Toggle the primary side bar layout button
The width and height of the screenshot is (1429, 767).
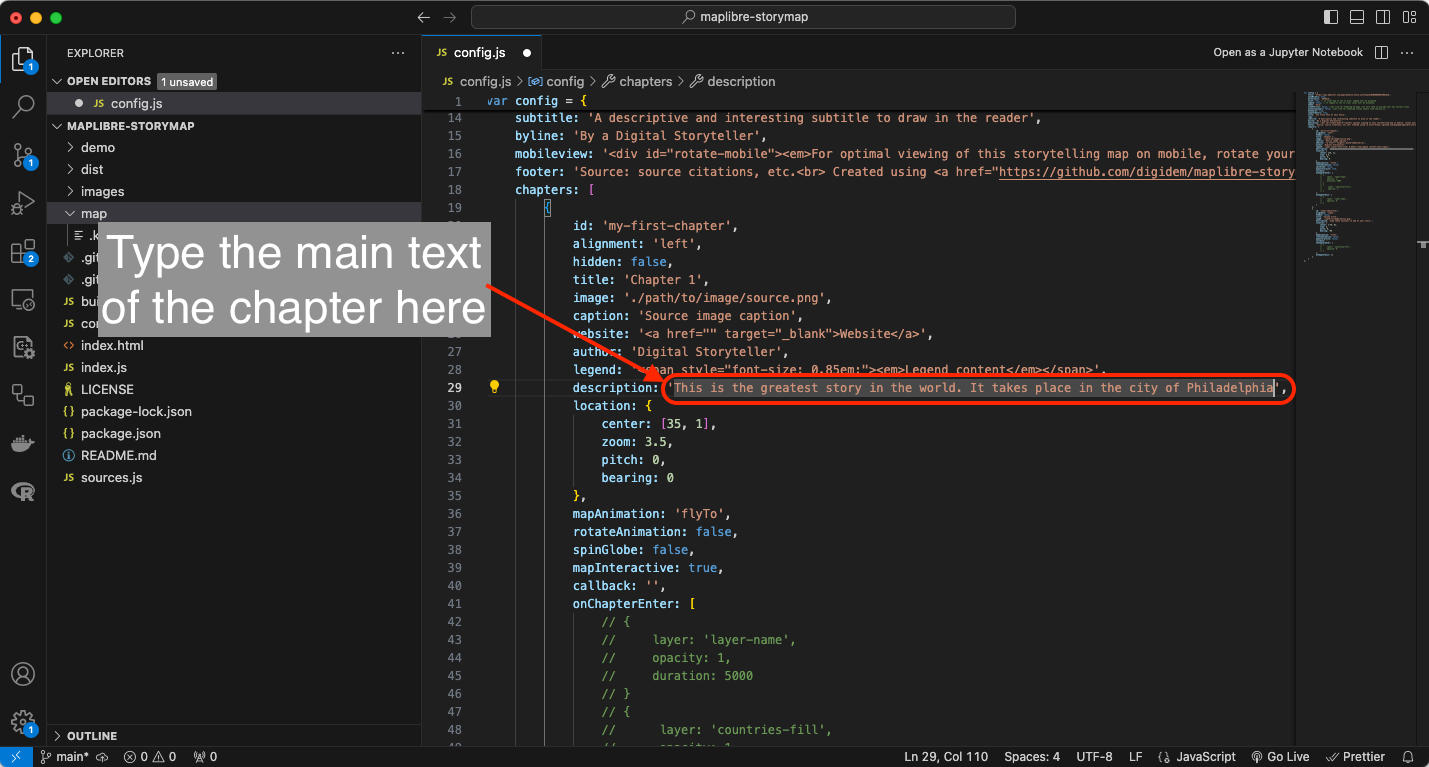(1330, 17)
